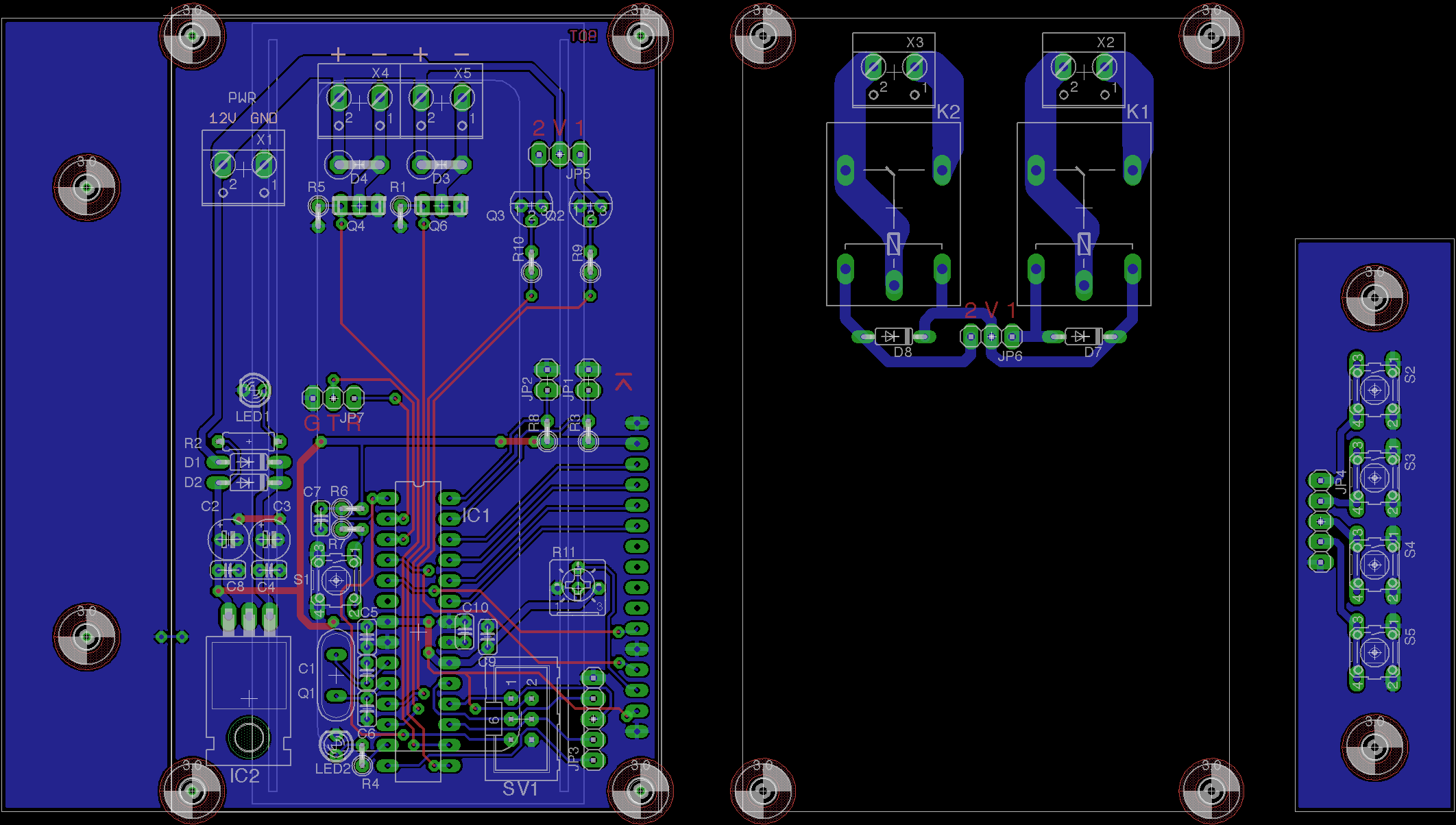The width and height of the screenshot is (1456, 825).
Task: Select the S1 pushbutton footprint center
Action: pyautogui.click(x=336, y=580)
